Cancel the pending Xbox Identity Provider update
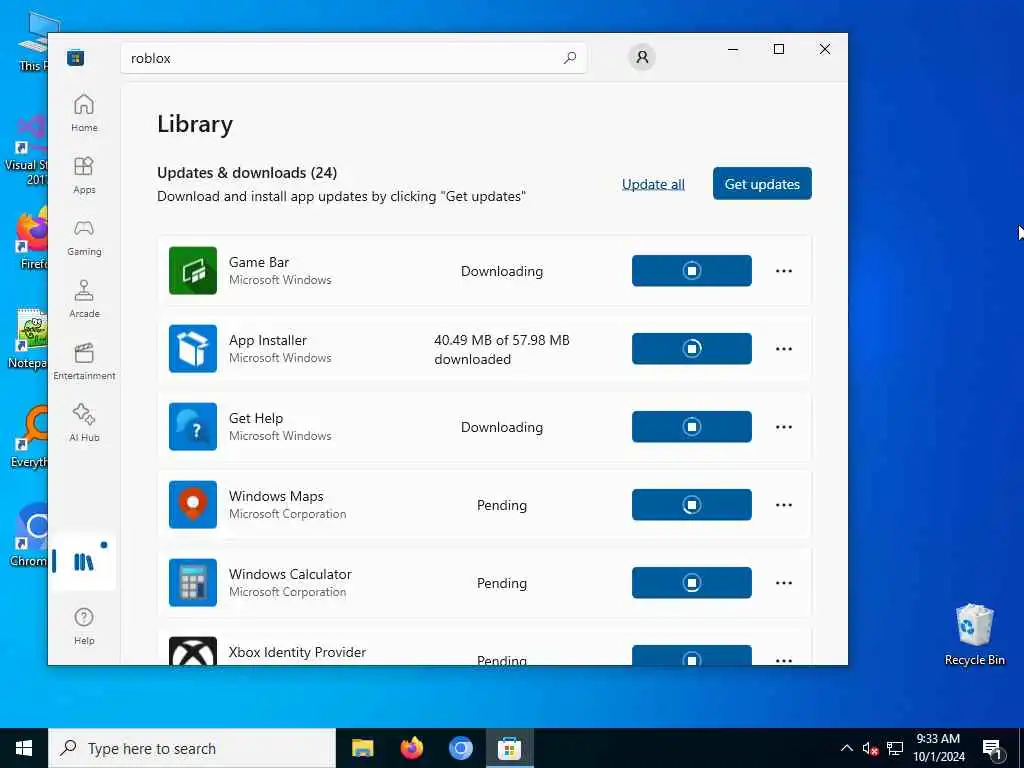Viewport: 1024px width, 768px height. coord(692,656)
